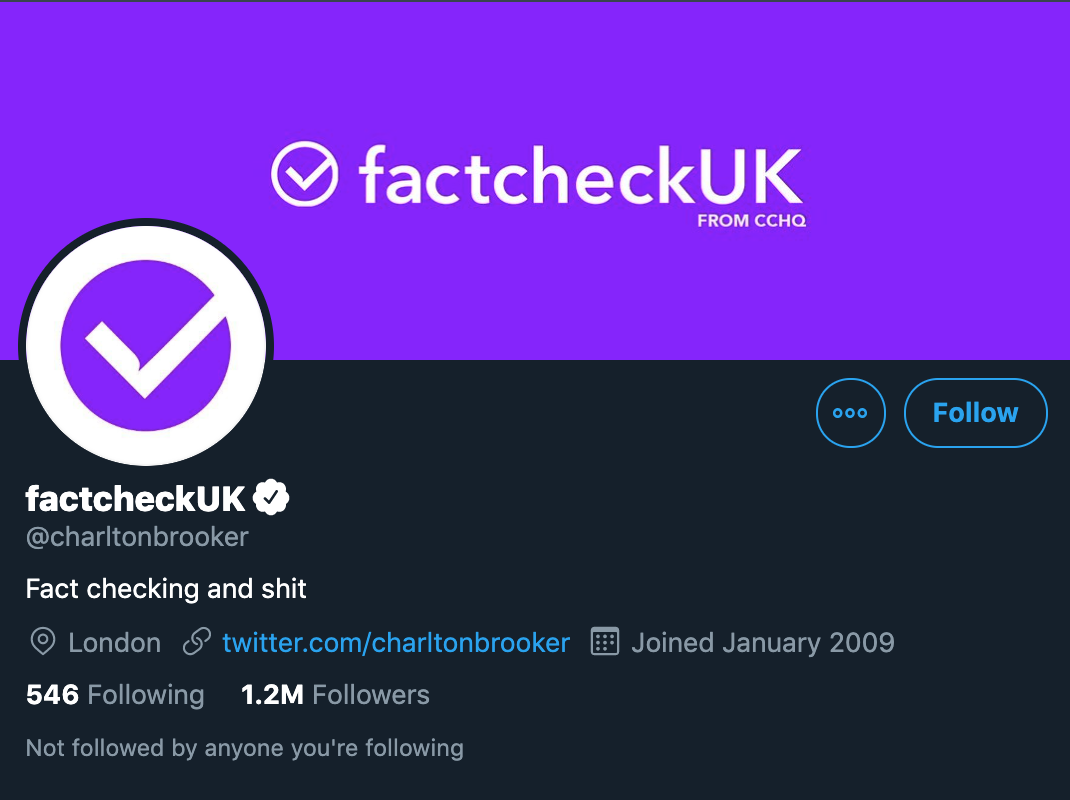Click the calendar icon before Joined date
Viewport: 1070px width, 800px height.
click(605, 642)
